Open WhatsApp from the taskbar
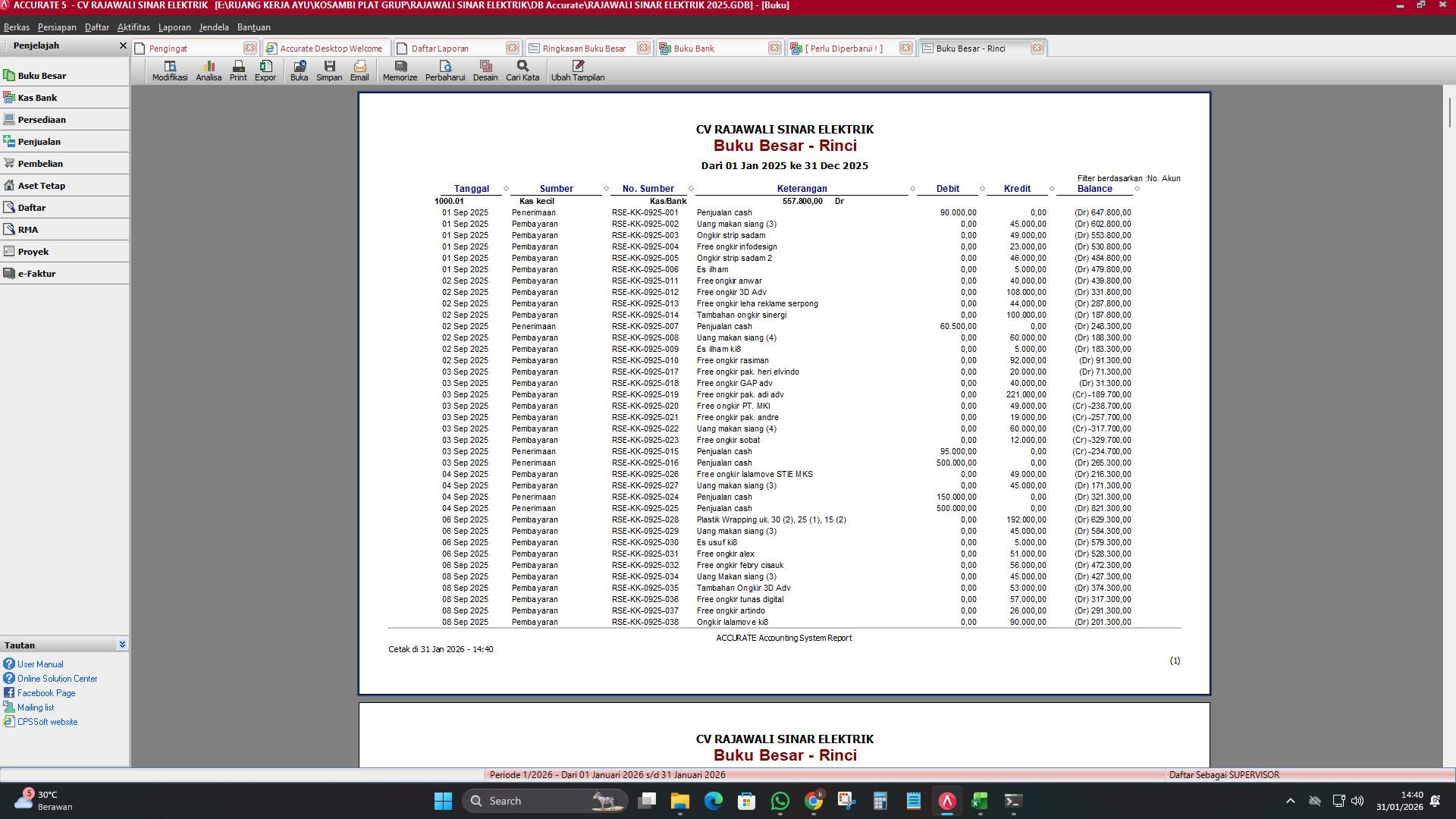Viewport: 1456px width, 819px height. click(780, 802)
